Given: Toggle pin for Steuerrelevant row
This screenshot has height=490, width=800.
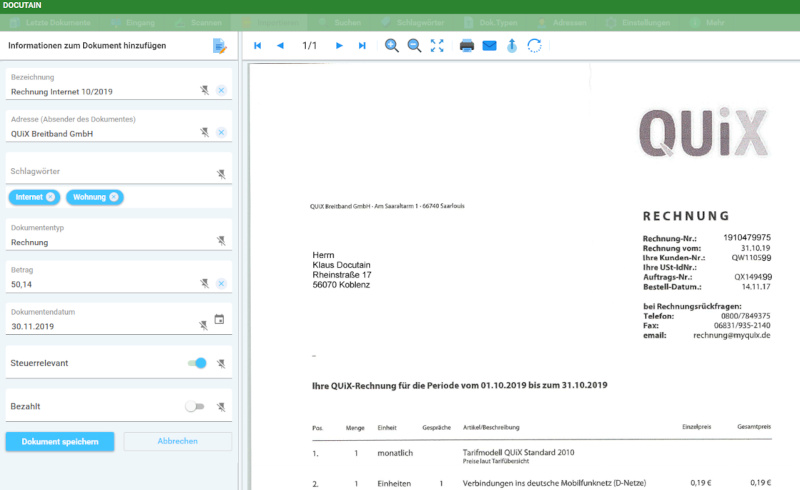Looking at the screenshot, I should click(221, 363).
